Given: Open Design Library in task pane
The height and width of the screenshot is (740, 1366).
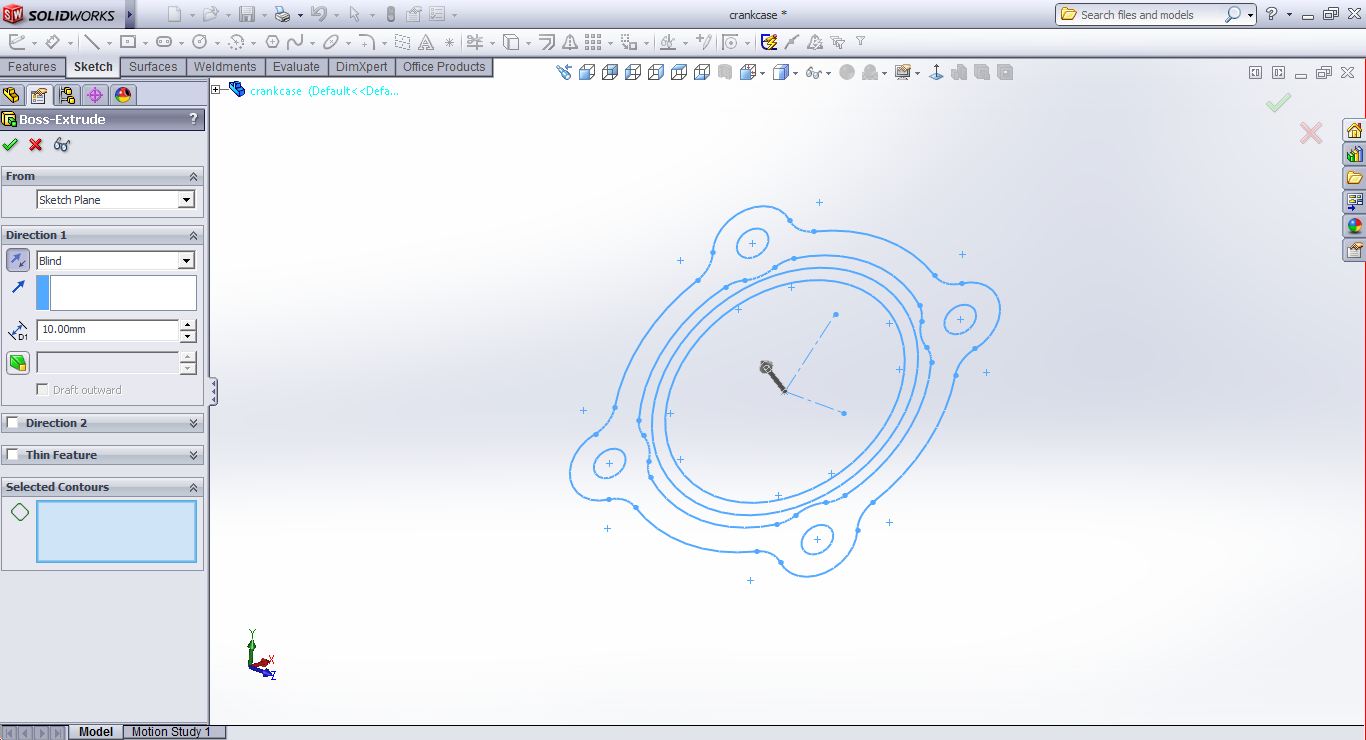Looking at the screenshot, I should coord(1354,155).
